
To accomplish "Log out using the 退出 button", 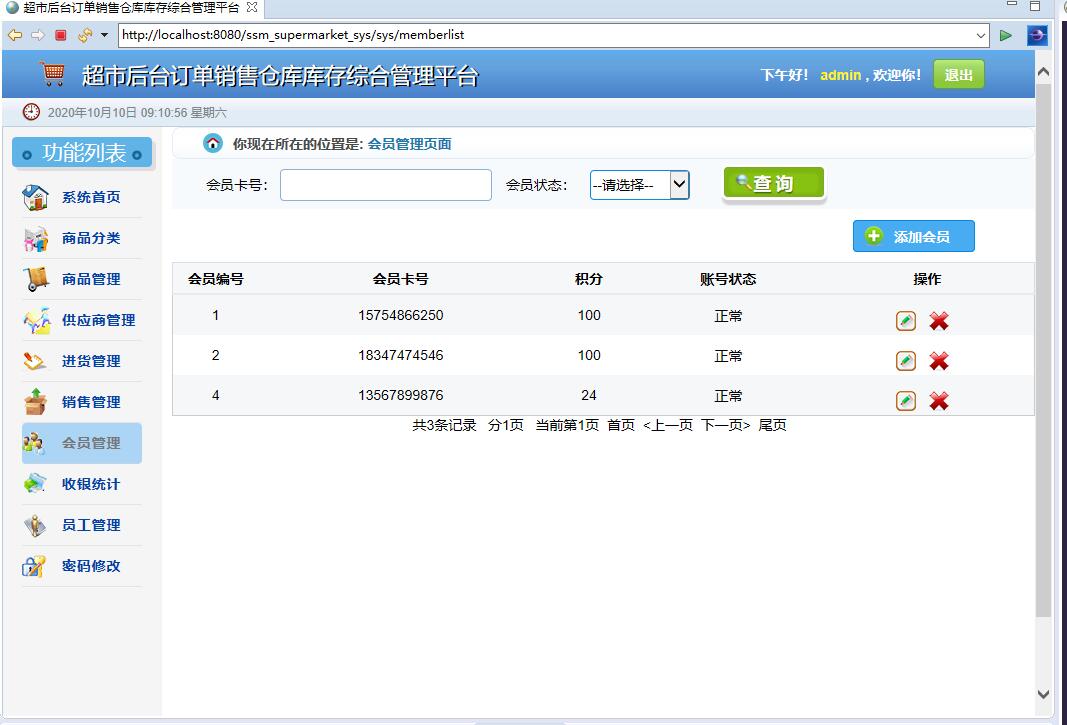I will (959, 74).
